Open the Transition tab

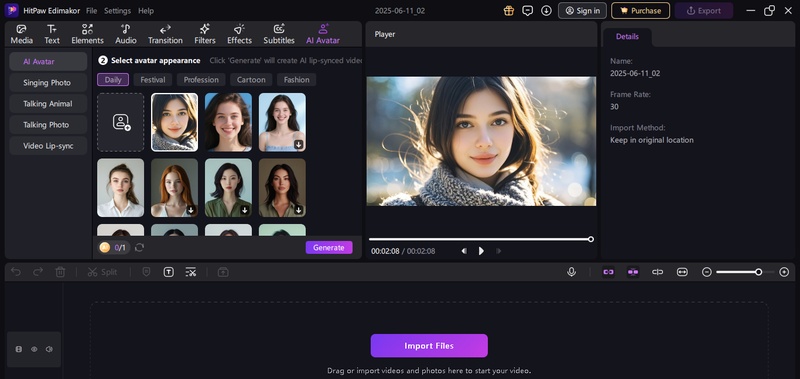[165, 34]
